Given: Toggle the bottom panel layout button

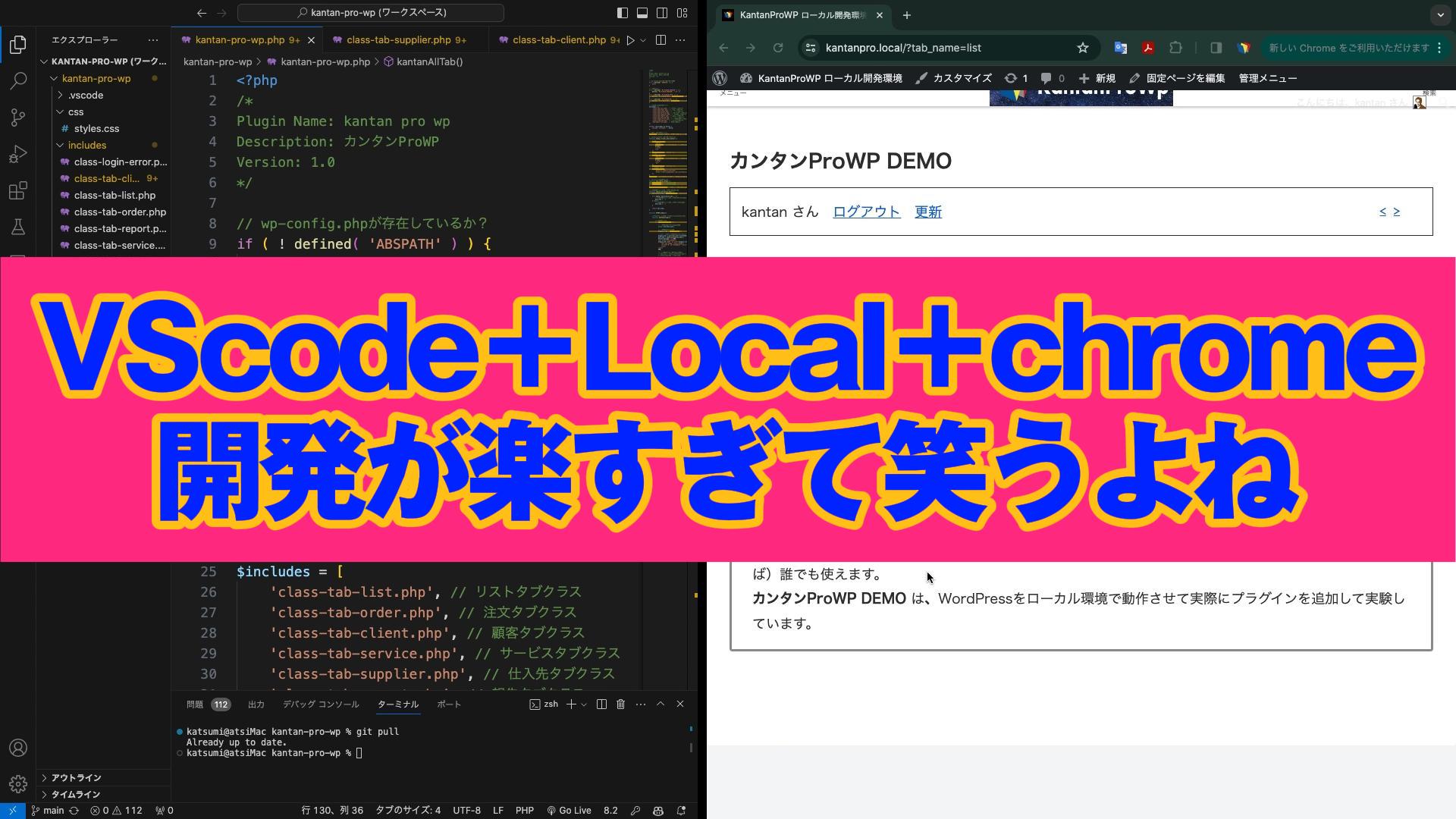Looking at the screenshot, I should click(x=642, y=12).
